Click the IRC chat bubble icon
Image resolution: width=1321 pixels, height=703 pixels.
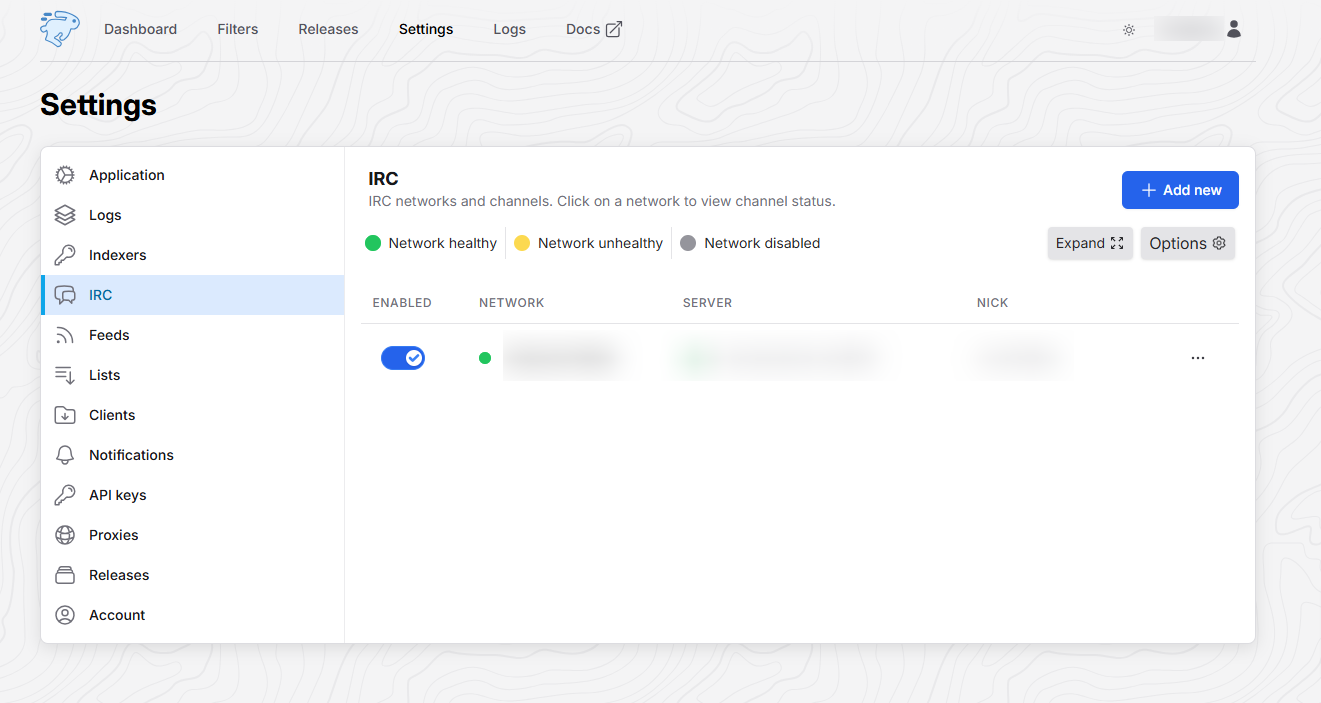65,295
